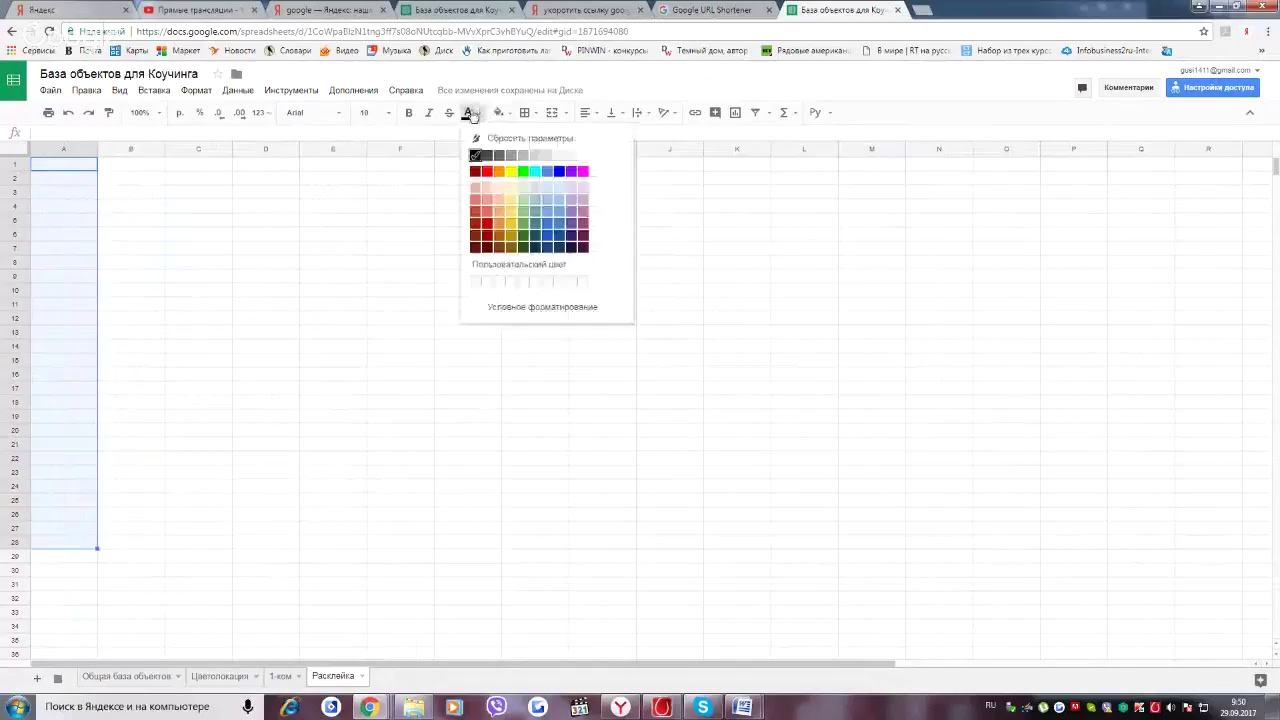
Task: Open the Данные menu
Action: pos(238,90)
